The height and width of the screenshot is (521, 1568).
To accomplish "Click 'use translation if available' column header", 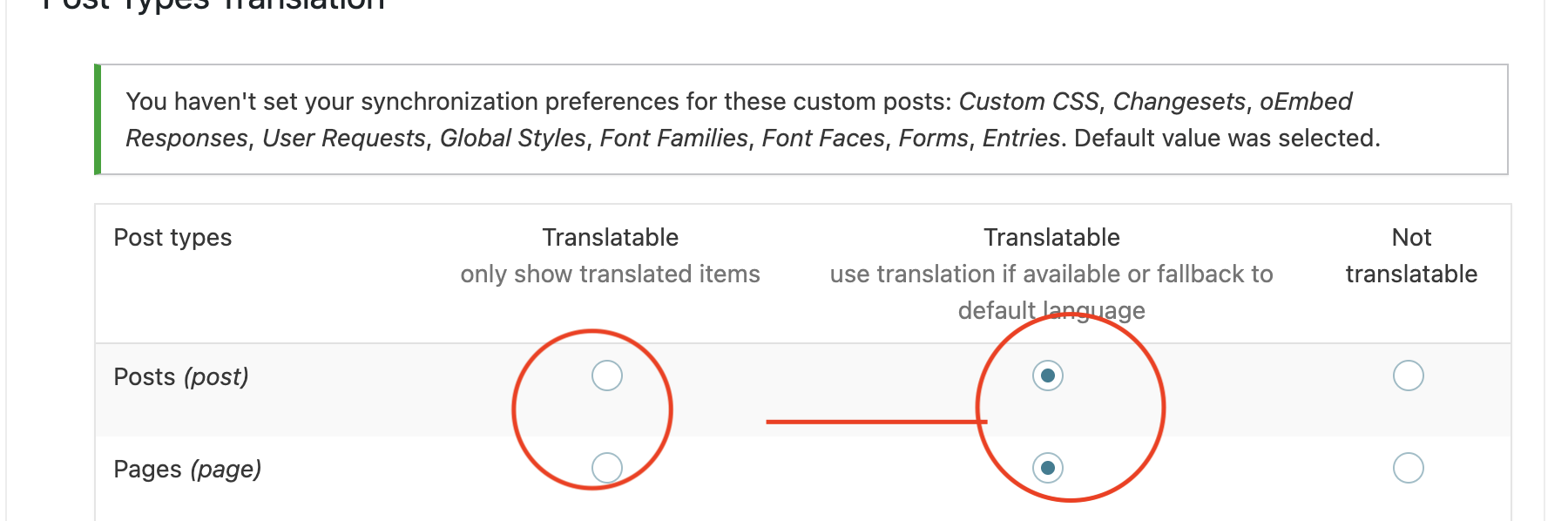I will 1051,274.
